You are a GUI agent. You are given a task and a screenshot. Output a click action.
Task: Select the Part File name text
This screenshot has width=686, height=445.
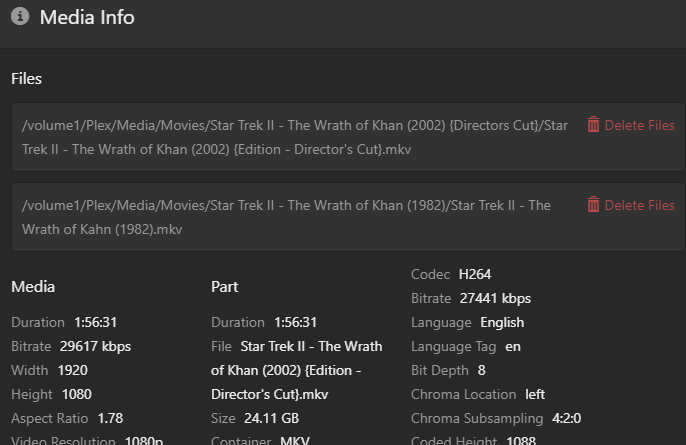(297, 371)
